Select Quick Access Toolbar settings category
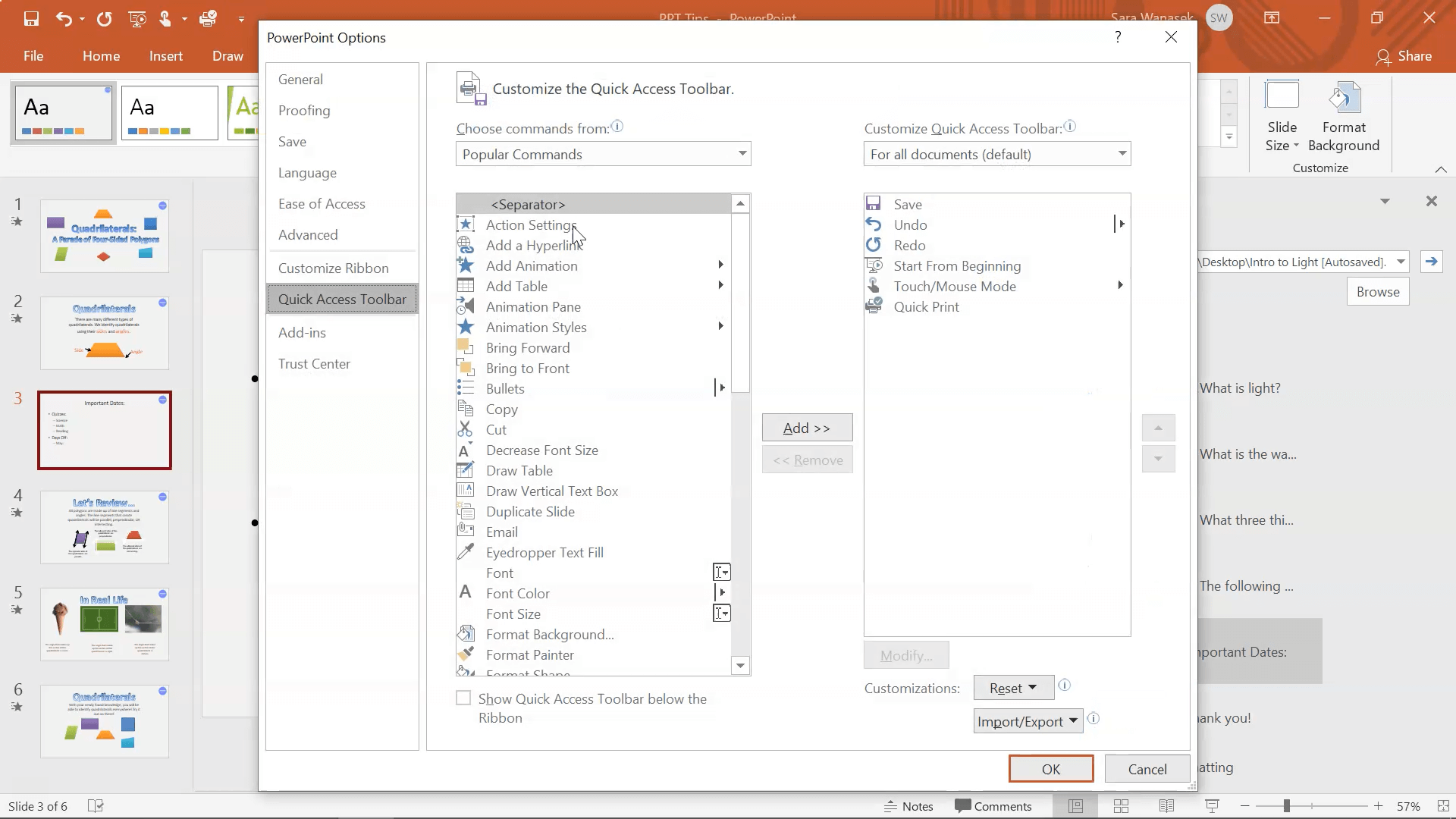The height and width of the screenshot is (819, 1456). tap(342, 298)
